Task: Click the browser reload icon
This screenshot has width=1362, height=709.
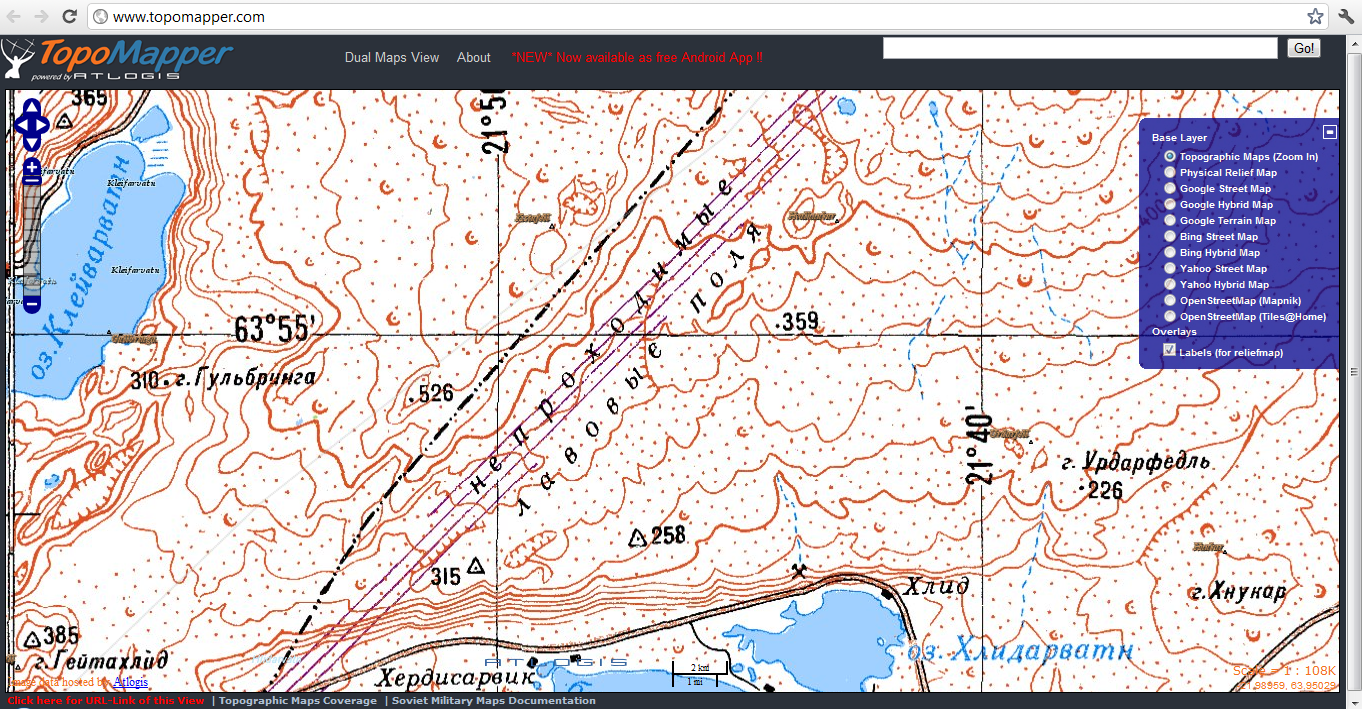Action: point(69,16)
